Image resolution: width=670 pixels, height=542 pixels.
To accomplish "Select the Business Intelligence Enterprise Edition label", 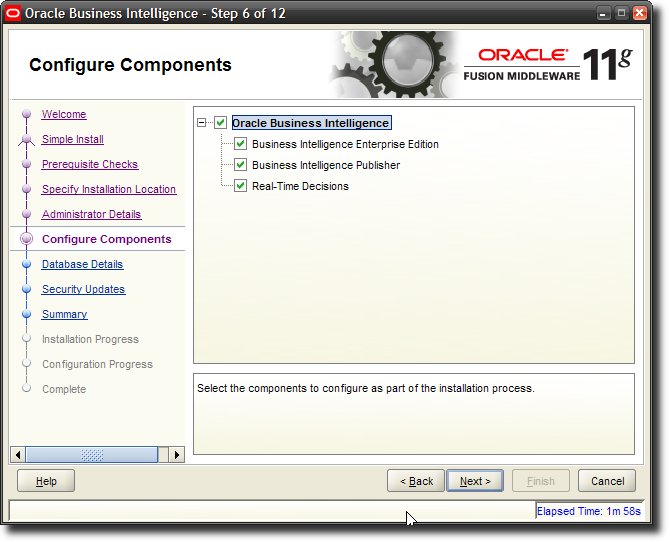I will pyautogui.click(x=345, y=144).
